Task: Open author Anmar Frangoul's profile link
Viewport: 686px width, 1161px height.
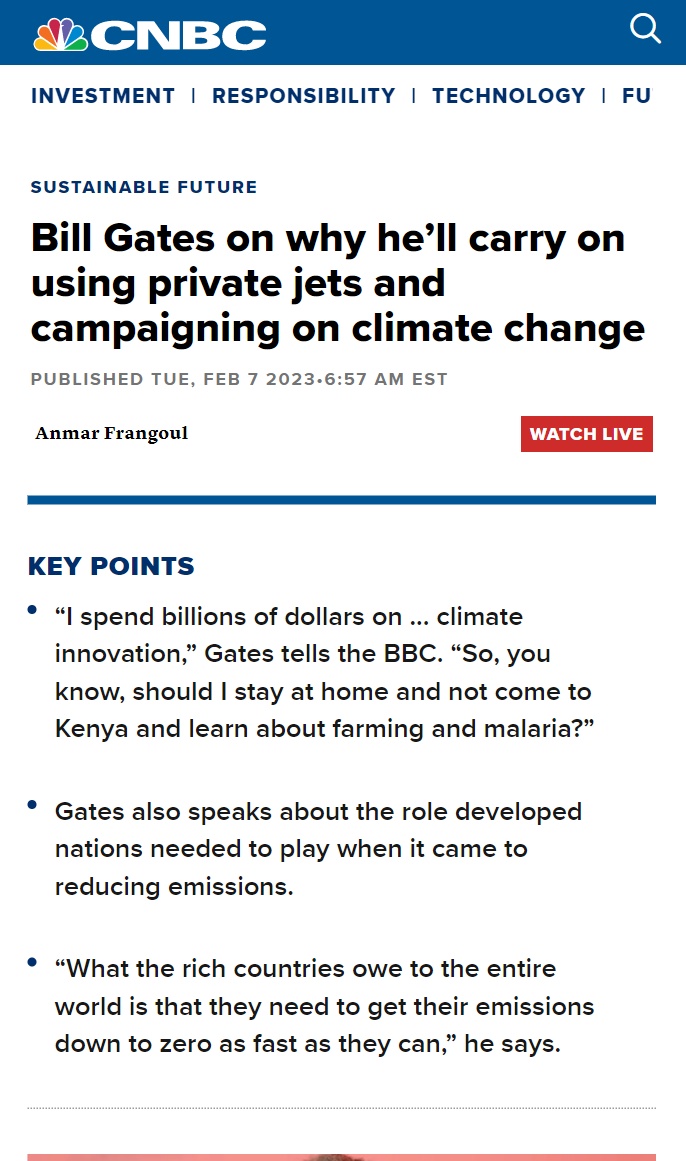Action: 112,433
